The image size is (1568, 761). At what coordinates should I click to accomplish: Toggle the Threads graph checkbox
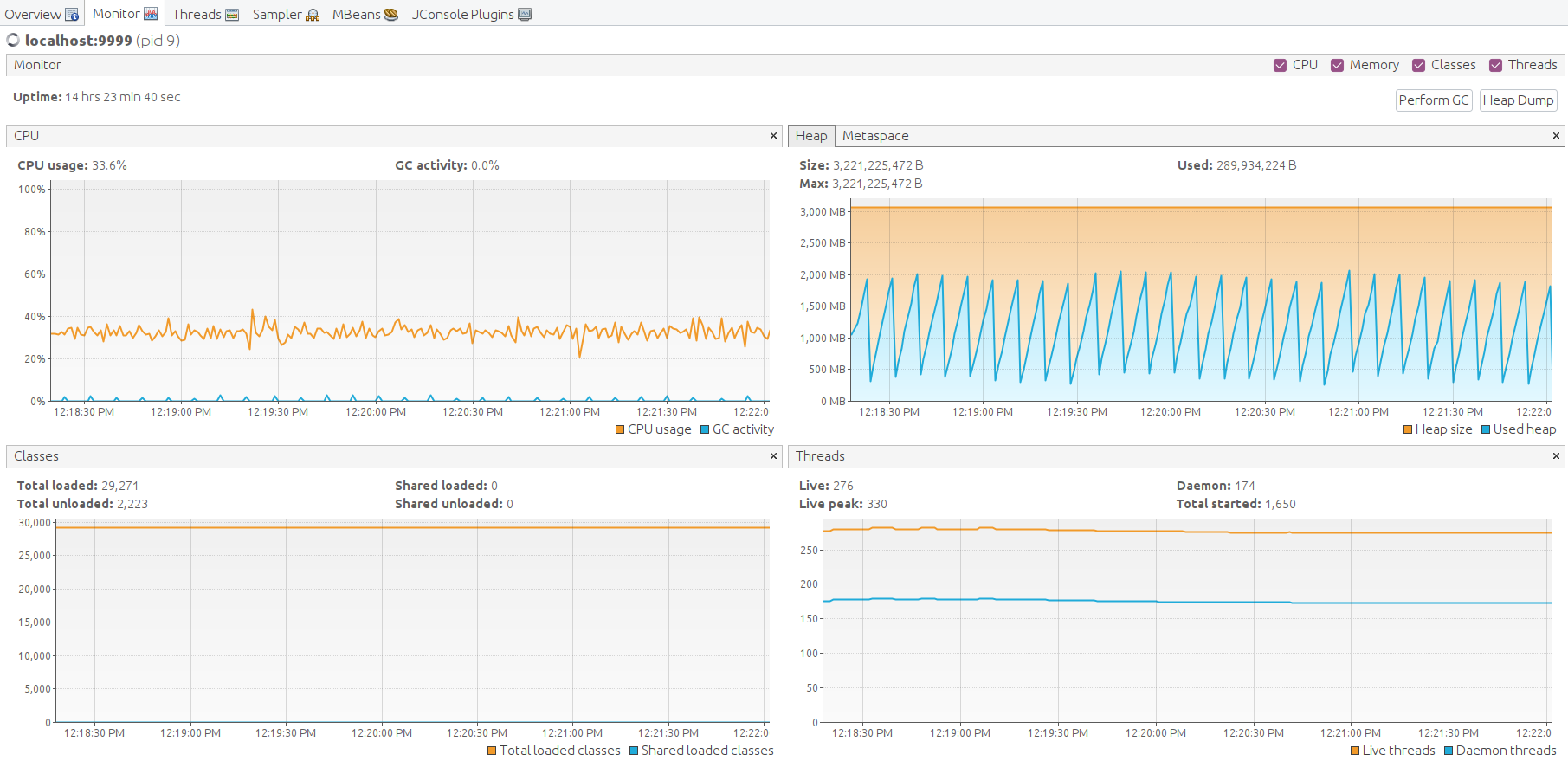click(1495, 66)
